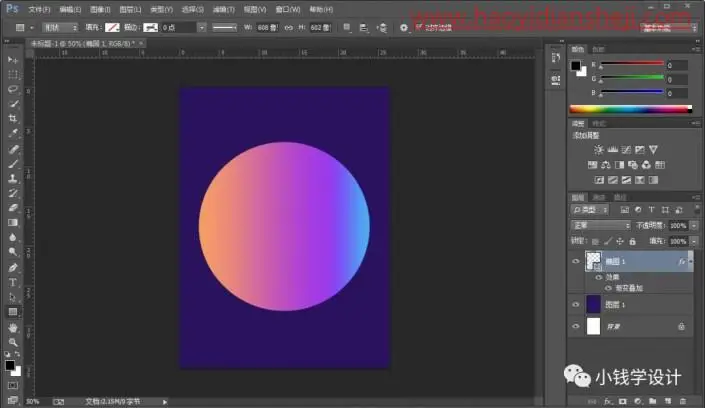705x408 pixels.
Task: Click link icon between W and H fields
Action: coord(289,28)
